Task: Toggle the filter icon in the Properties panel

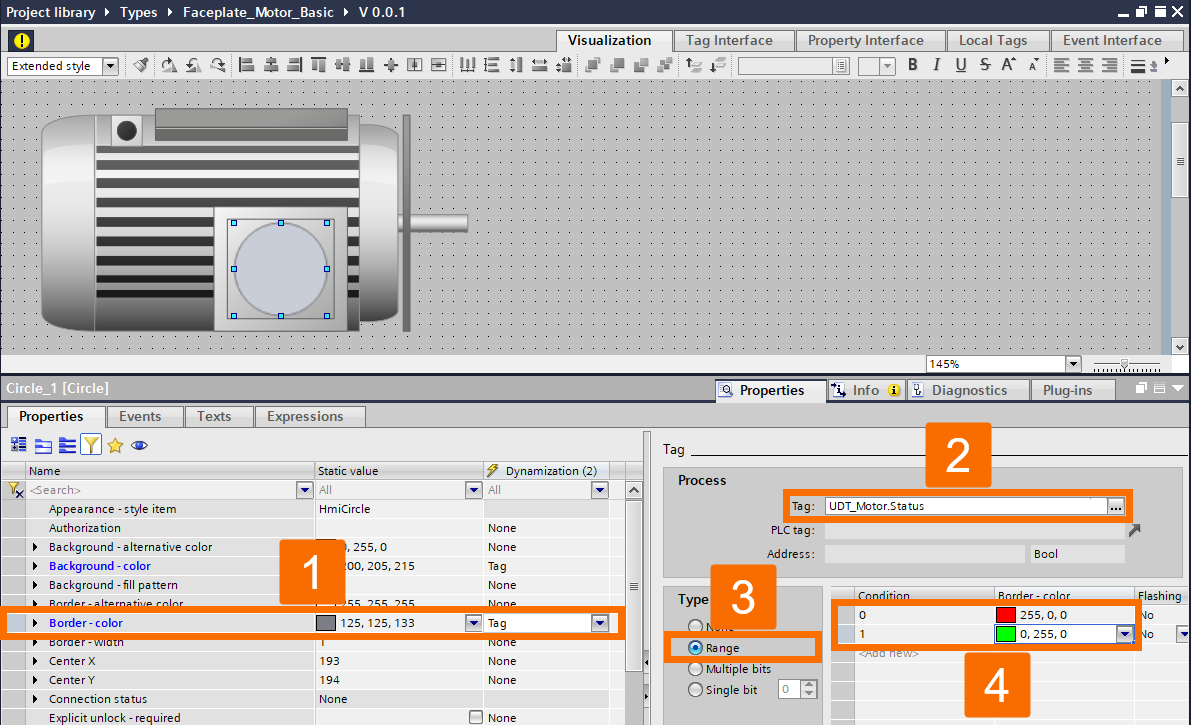Action: click(x=90, y=444)
